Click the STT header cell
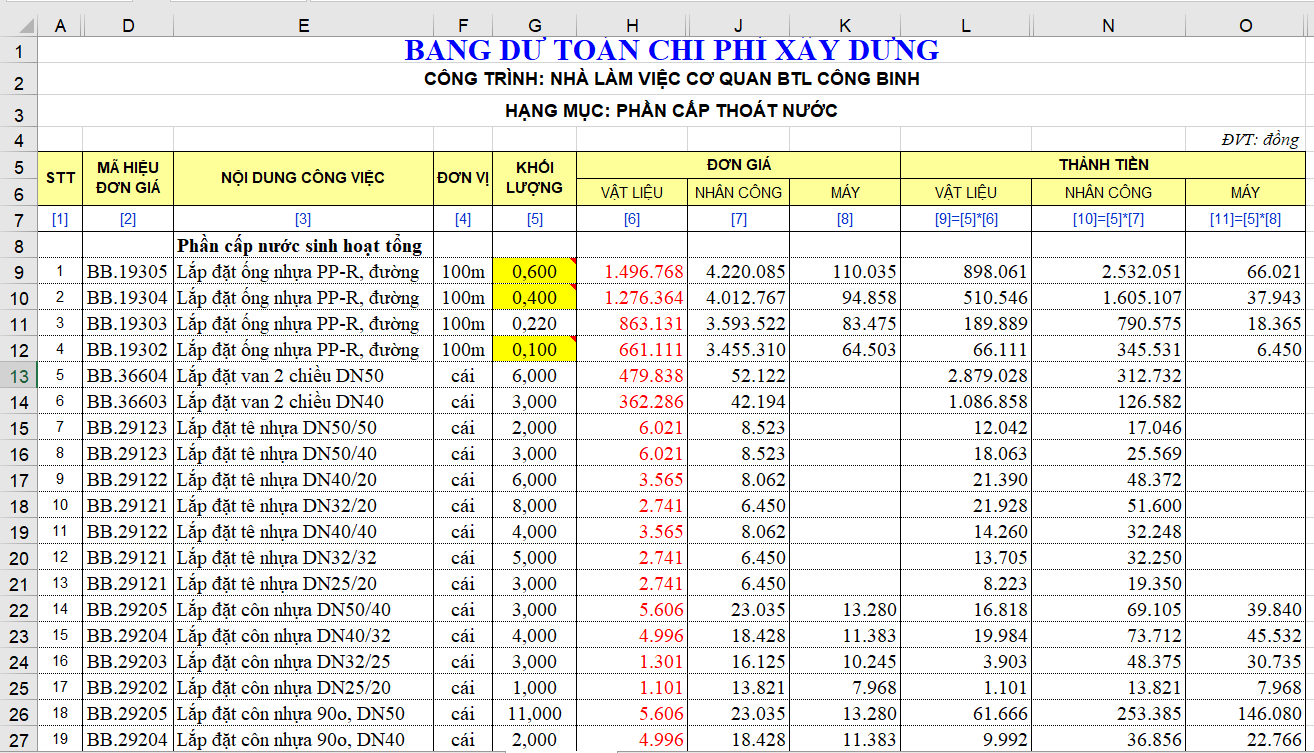Image resolution: width=1314 pixels, height=753 pixels. 60,179
